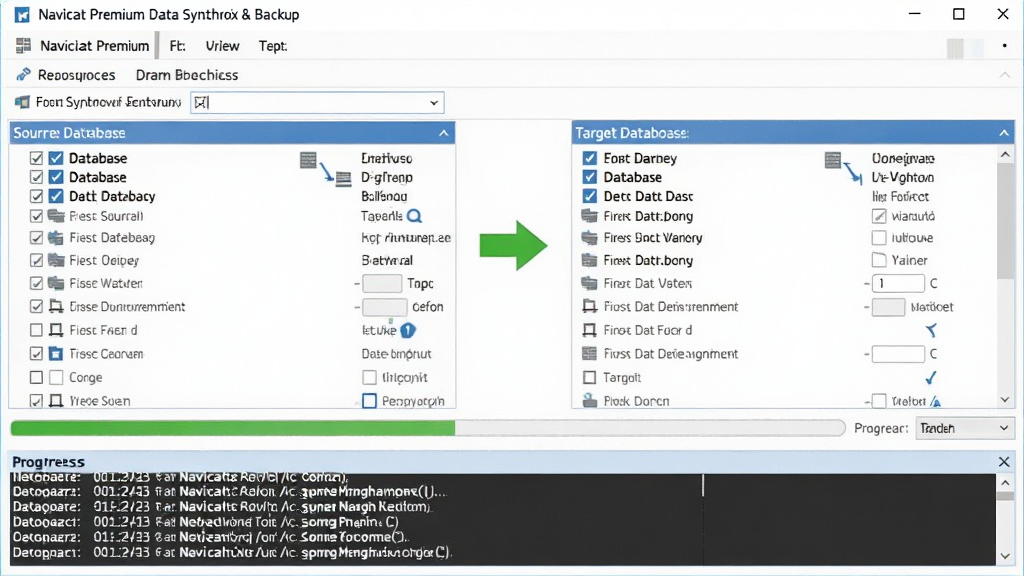The height and width of the screenshot is (576, 1024).
Task: Click the Navicat app icon in title bar
Action: coord(22,14)
